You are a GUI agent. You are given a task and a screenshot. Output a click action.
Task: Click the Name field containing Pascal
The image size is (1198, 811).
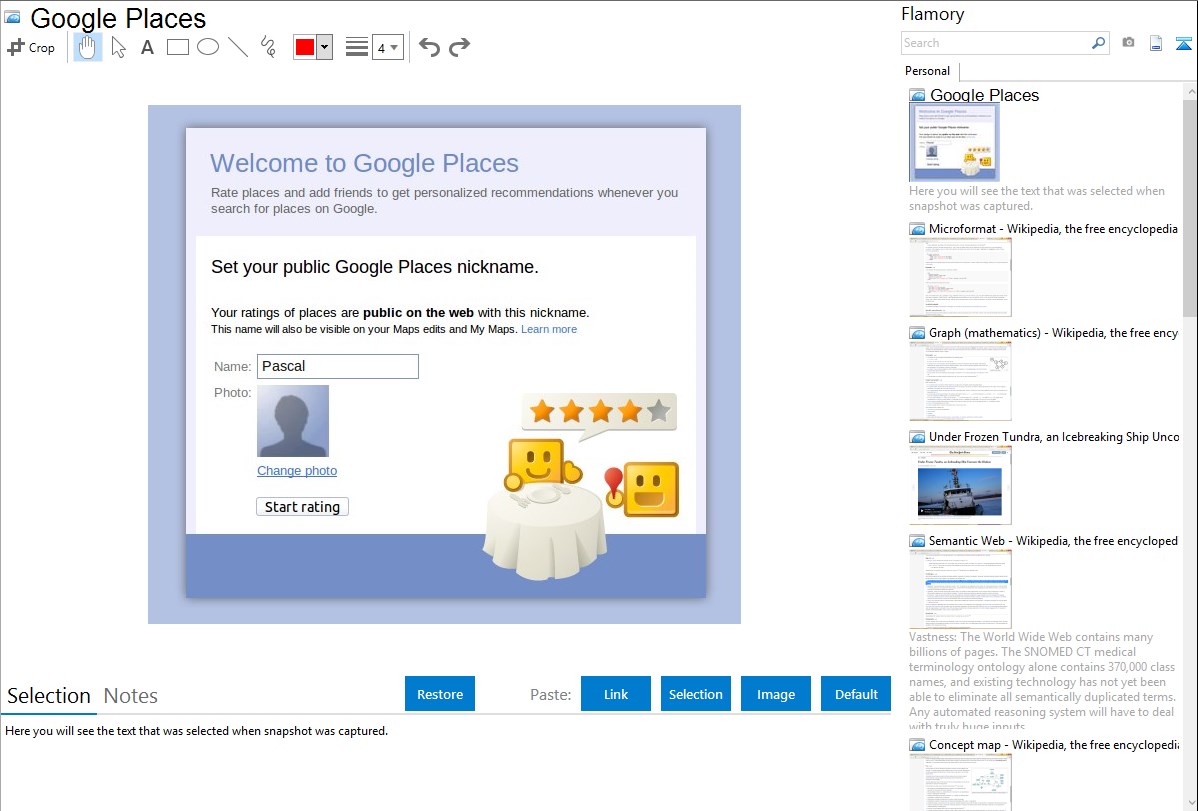(x=338, y=366)
